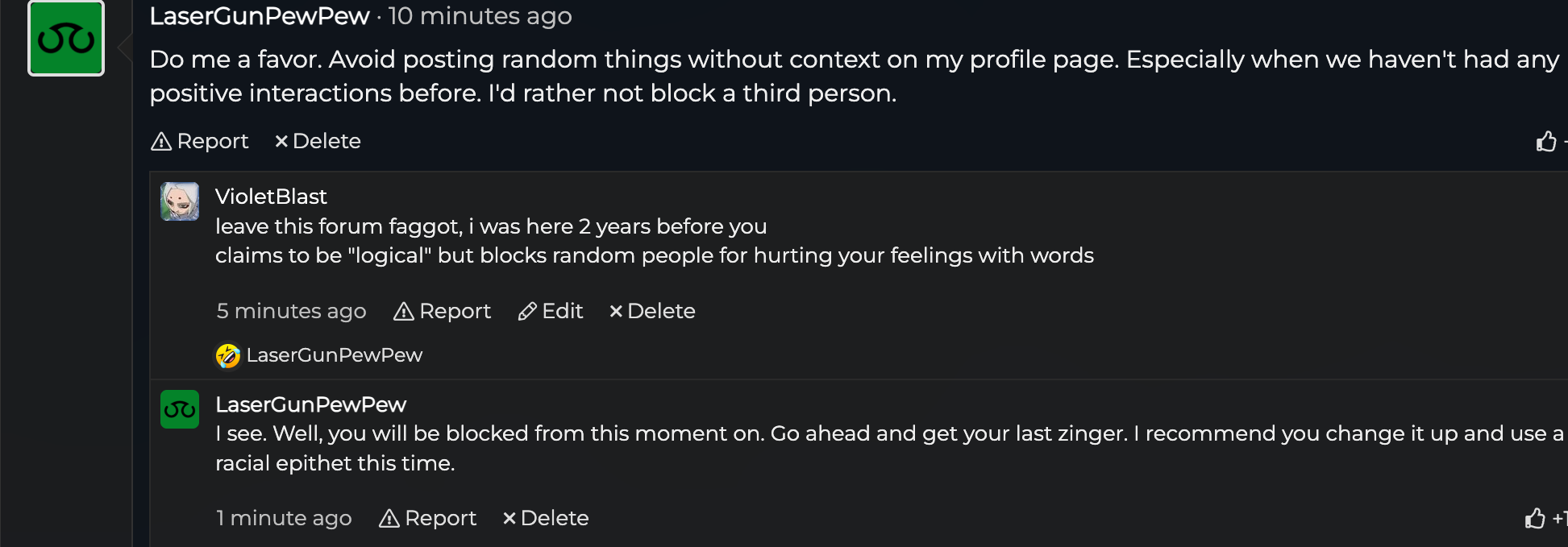Open LaserGunPewPew's name beside the laughing reaction
1568x547 pixels.
[x=335, y=355]
